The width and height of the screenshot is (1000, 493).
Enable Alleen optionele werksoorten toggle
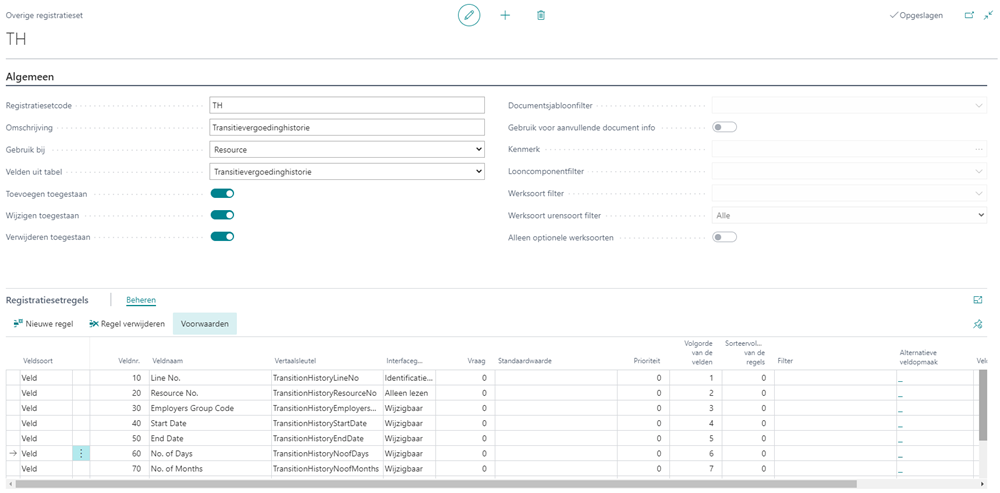pyautogui.click(x=724, y=237)
